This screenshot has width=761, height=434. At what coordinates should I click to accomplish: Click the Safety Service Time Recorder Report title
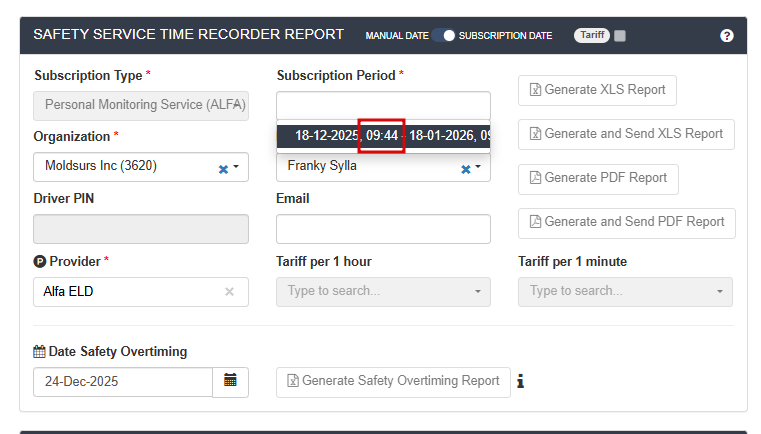click(188, 34)
